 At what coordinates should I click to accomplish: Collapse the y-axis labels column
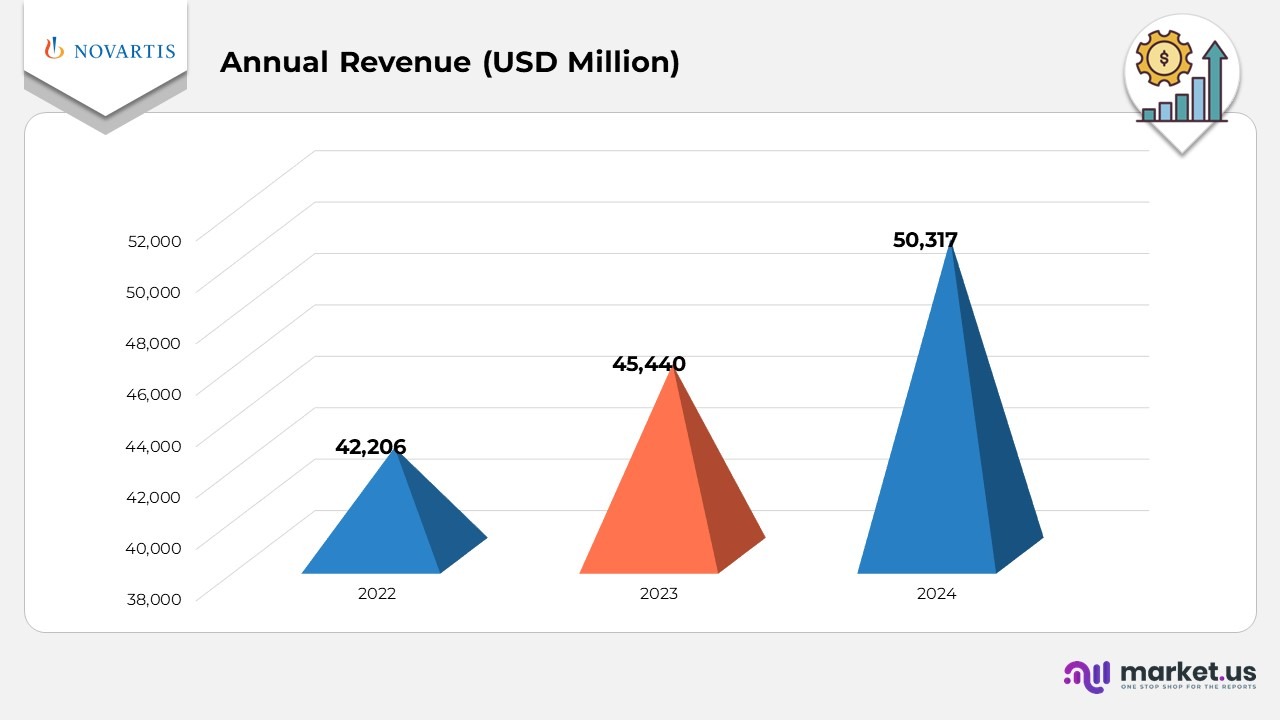click(155, 420)
